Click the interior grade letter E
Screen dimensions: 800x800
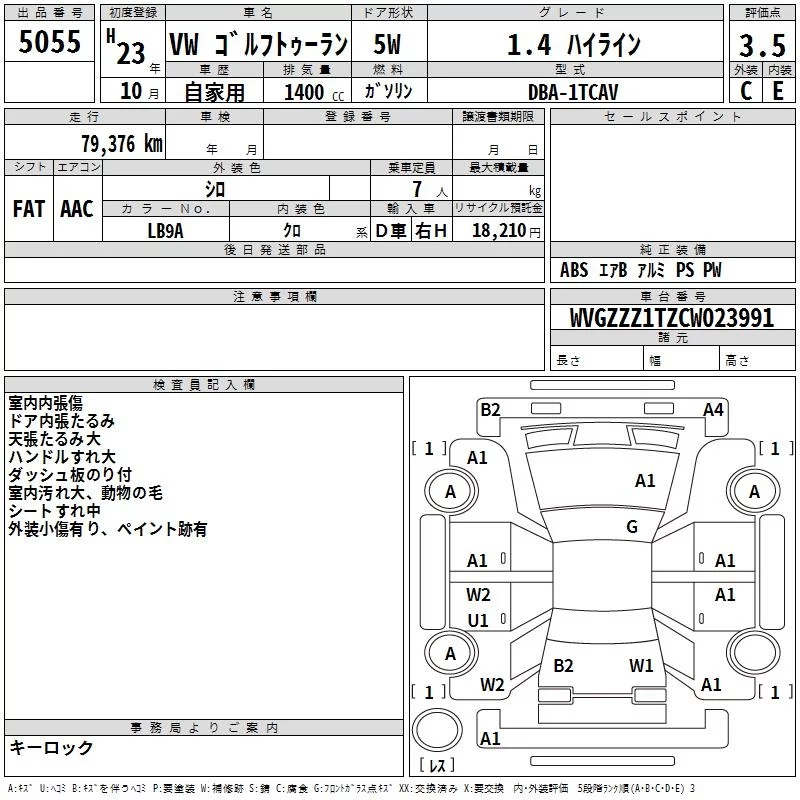pos(778,91)
